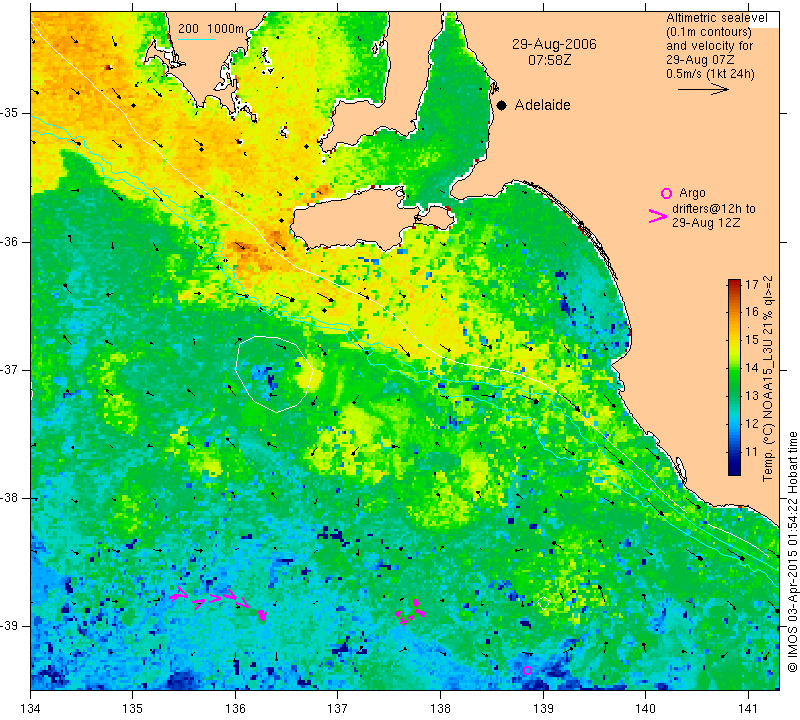
Task: Click the white closed eddy contour near 136.4°E
Action: [x=274, y=374]
